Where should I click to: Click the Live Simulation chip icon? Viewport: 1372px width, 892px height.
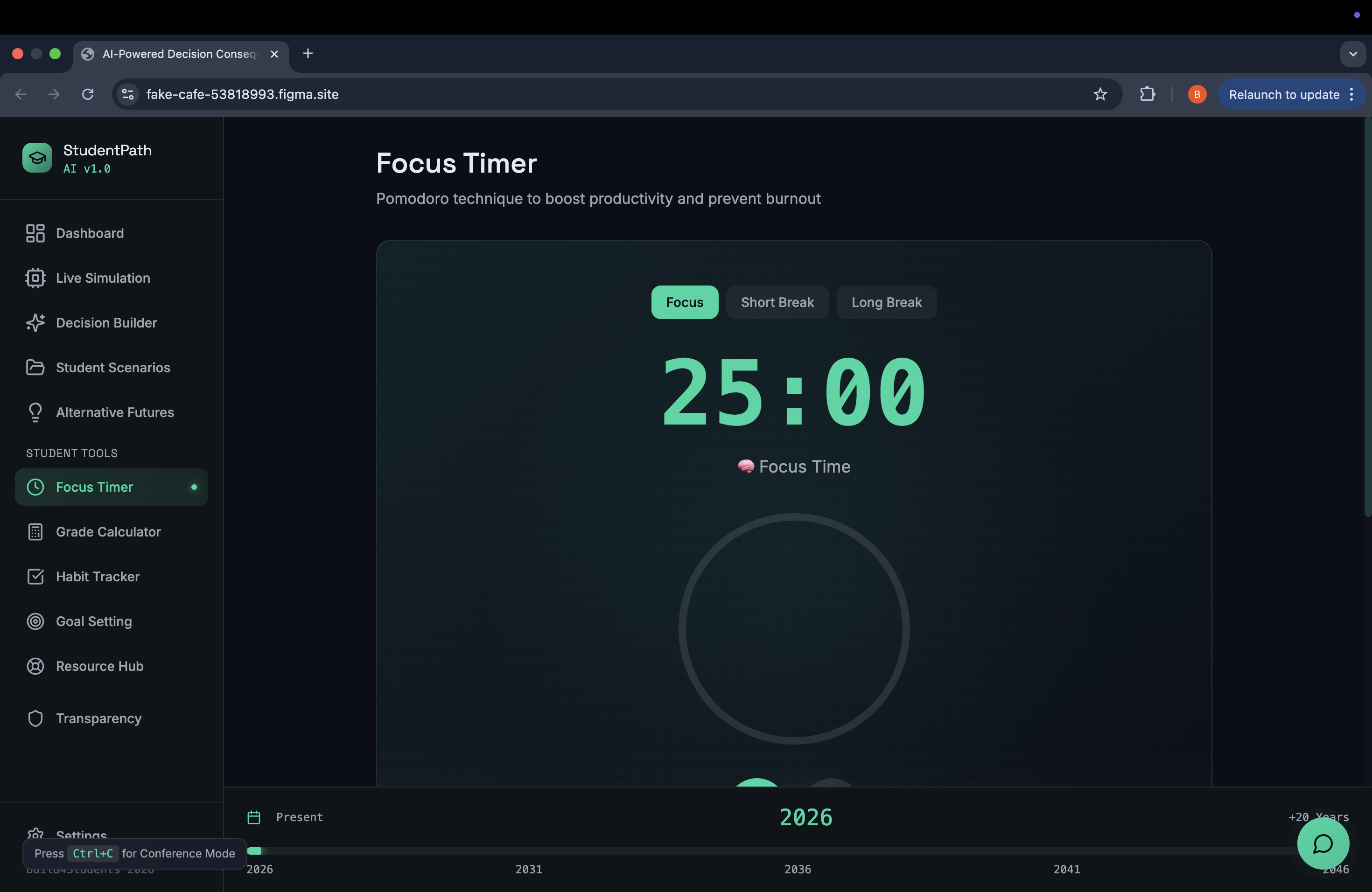pyautogui.click(x=35, y=278)
